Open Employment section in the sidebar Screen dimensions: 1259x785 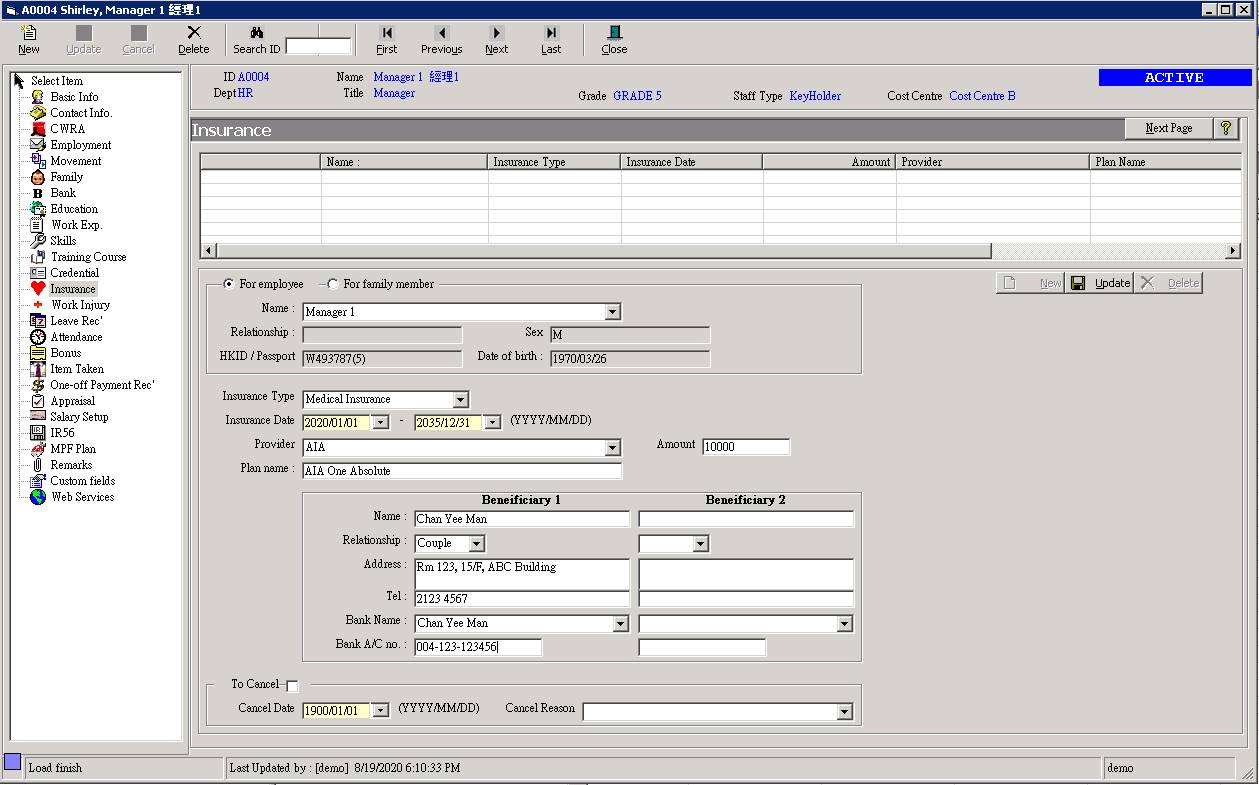click(x=80, y=145)
